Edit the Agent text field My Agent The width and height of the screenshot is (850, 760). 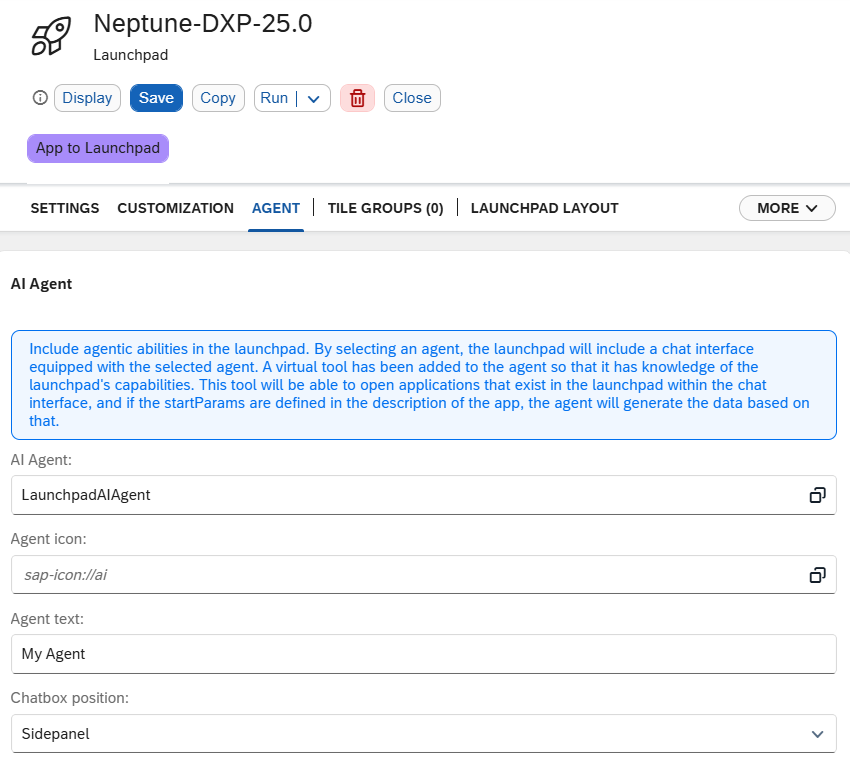[424, 654]
